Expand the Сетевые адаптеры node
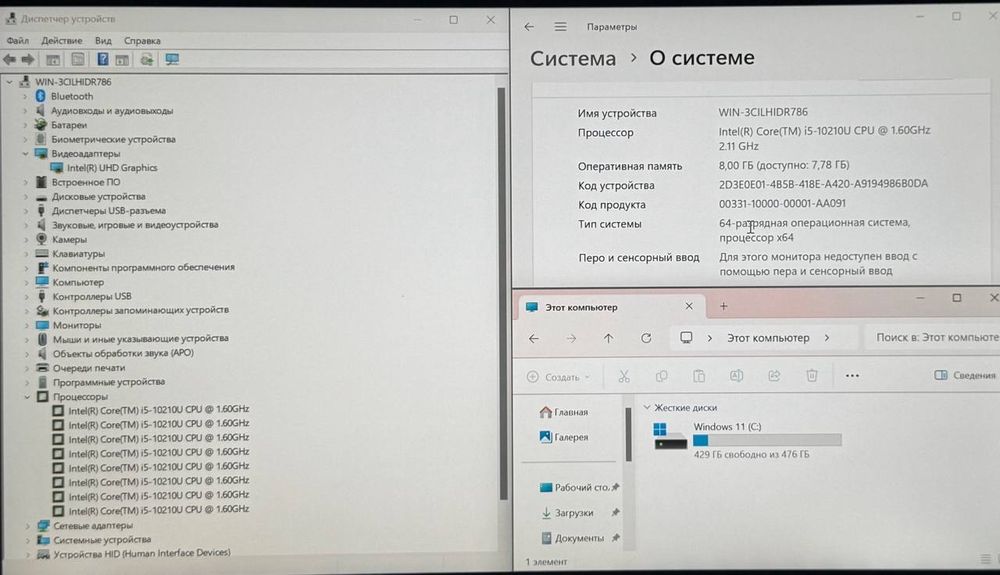1000x575 pixels. tap(27, 526)
